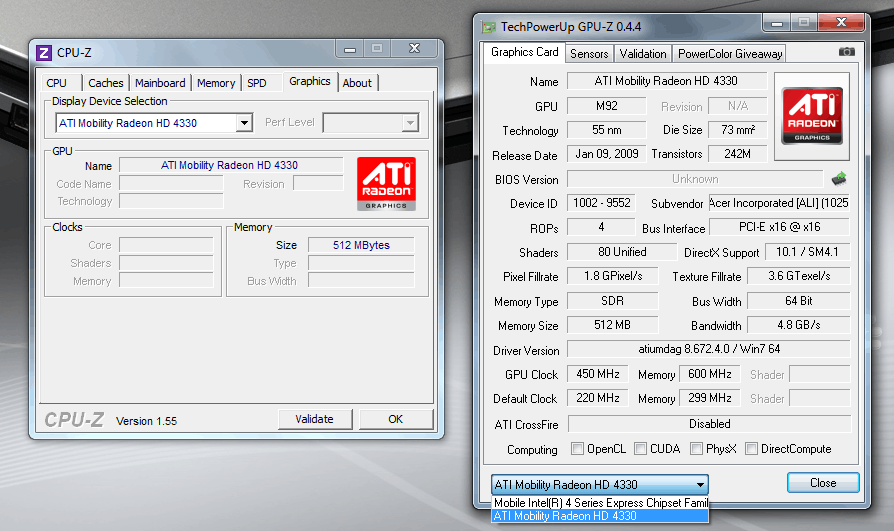Click the DirectX Support field 10.1 / SM4.1
This screenshot has width=894, height=531.
point(807,252)
